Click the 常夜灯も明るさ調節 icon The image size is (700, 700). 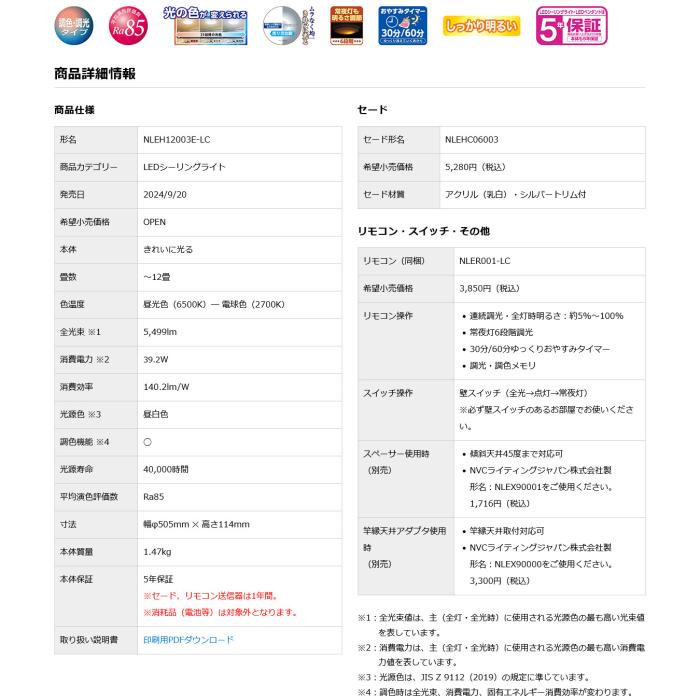pyautogui.click(x=346, y=26)
